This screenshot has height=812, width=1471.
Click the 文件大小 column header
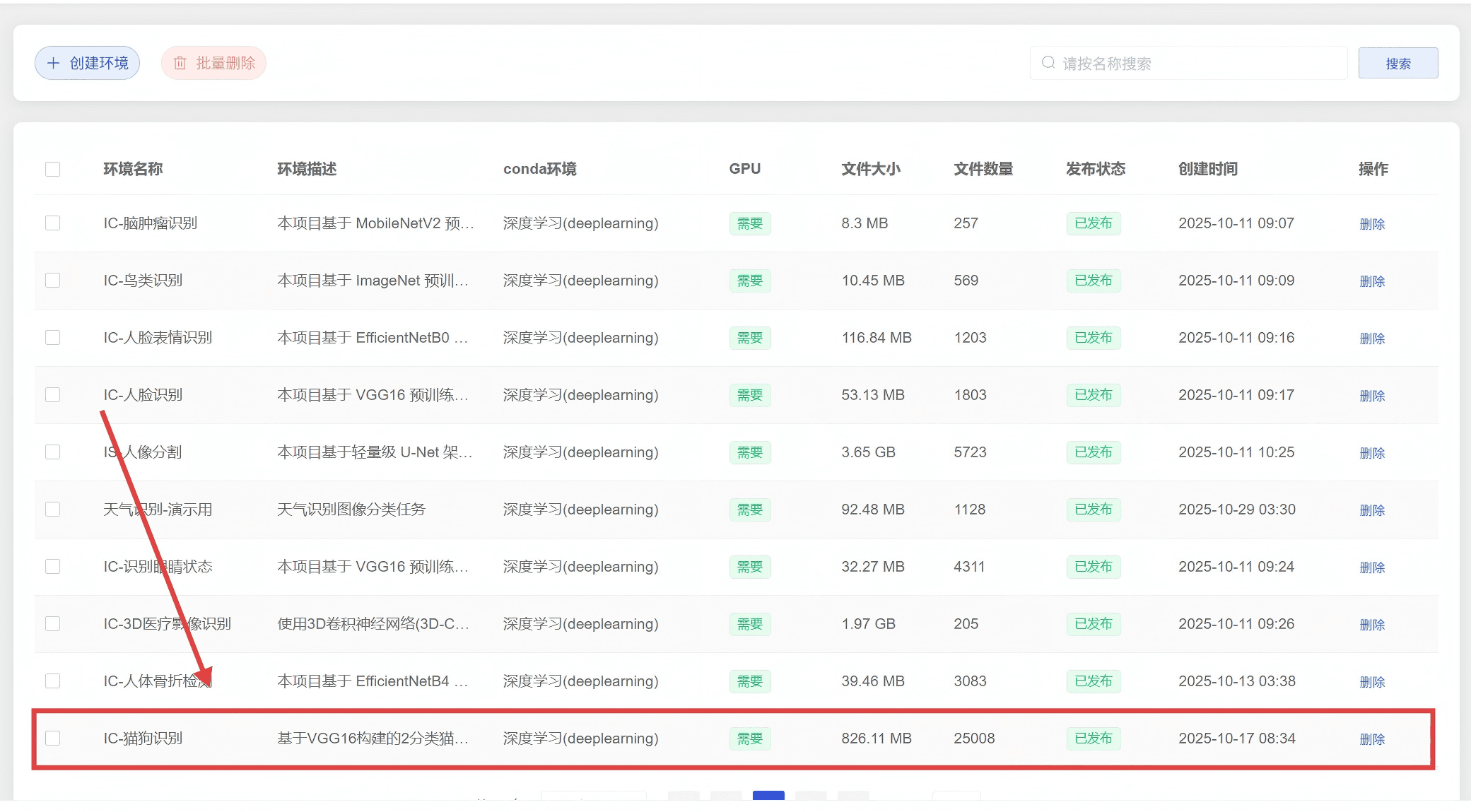coord(870,169)
